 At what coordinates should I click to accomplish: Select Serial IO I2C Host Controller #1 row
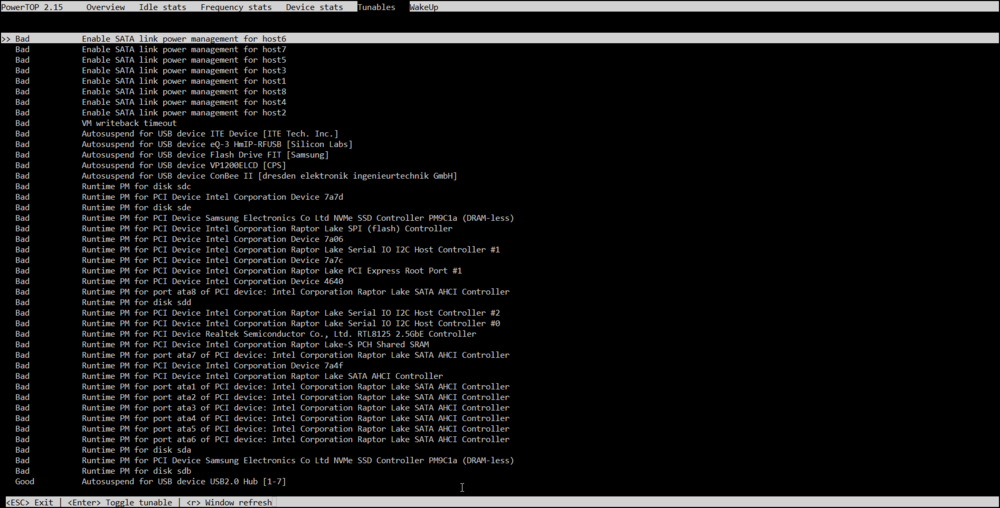coord(258,249)
